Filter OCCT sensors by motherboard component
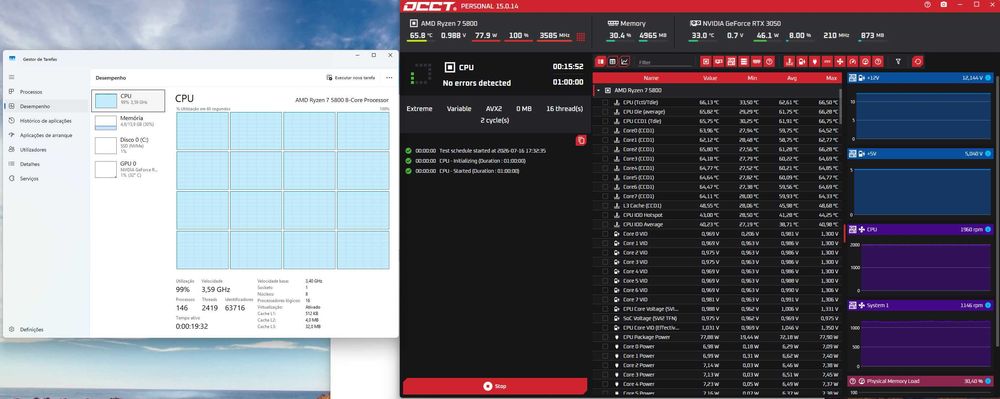1000x399 pixels. [732, 61]
